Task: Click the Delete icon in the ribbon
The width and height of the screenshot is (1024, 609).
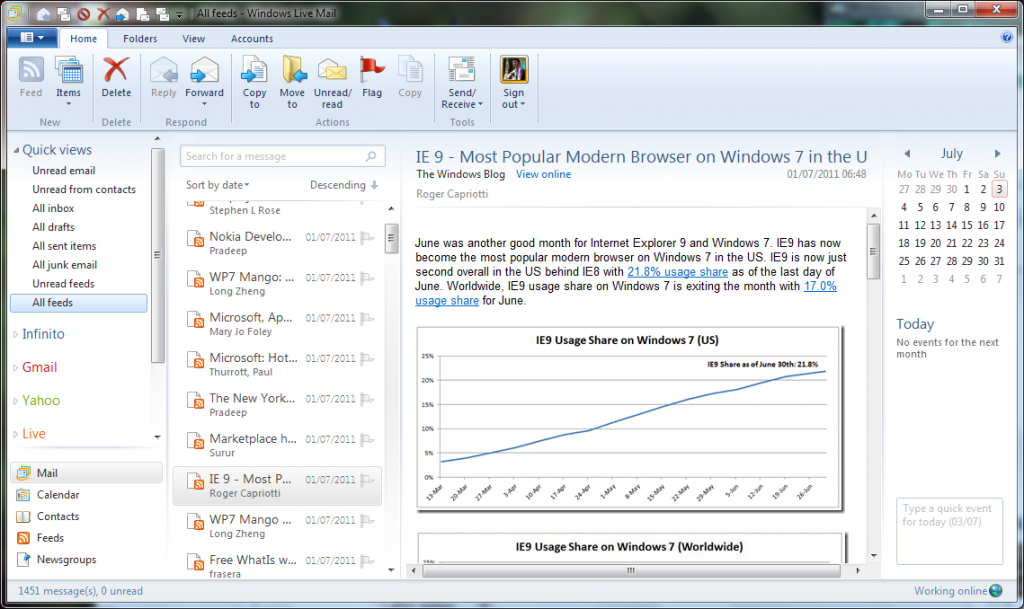Action: 116,72
